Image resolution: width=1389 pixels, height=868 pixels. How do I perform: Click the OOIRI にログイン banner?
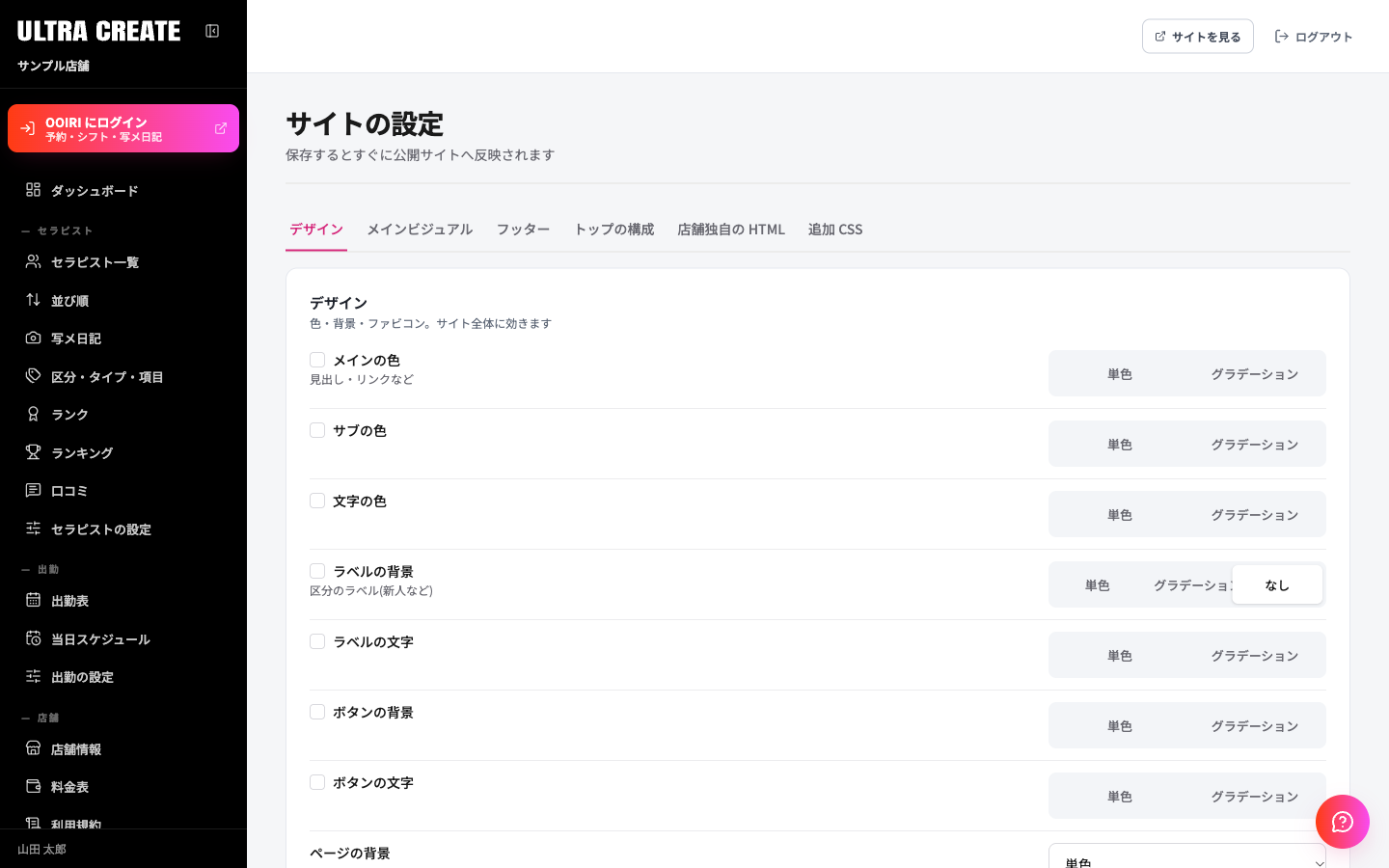[123, 128]
